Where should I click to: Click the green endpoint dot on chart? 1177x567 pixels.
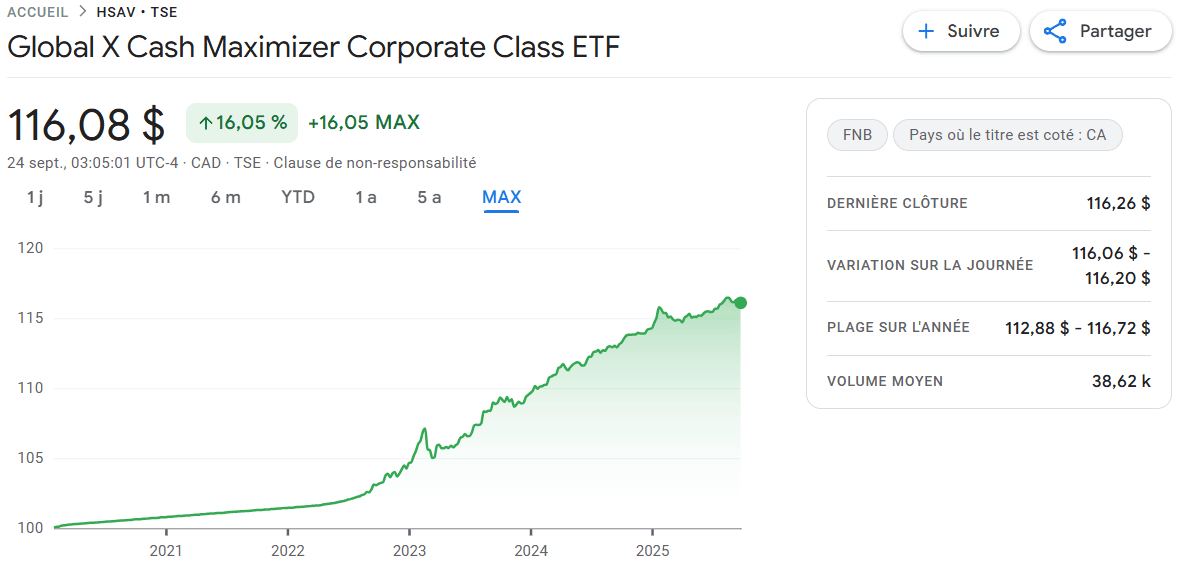740,303
